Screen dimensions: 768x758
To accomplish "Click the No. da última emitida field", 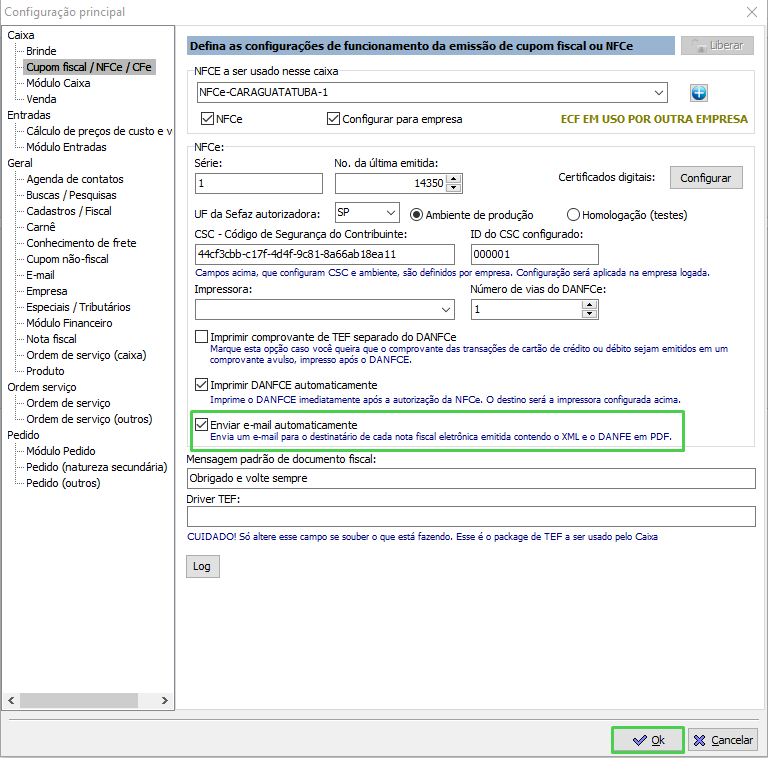I will coord(391,183).
